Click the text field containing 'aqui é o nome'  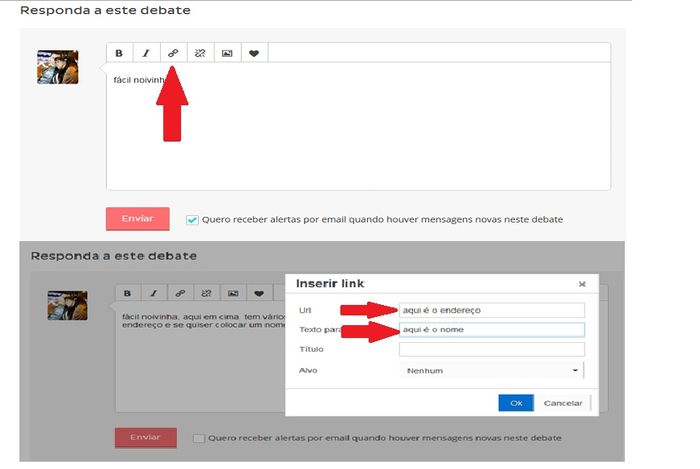click(492, 330)
